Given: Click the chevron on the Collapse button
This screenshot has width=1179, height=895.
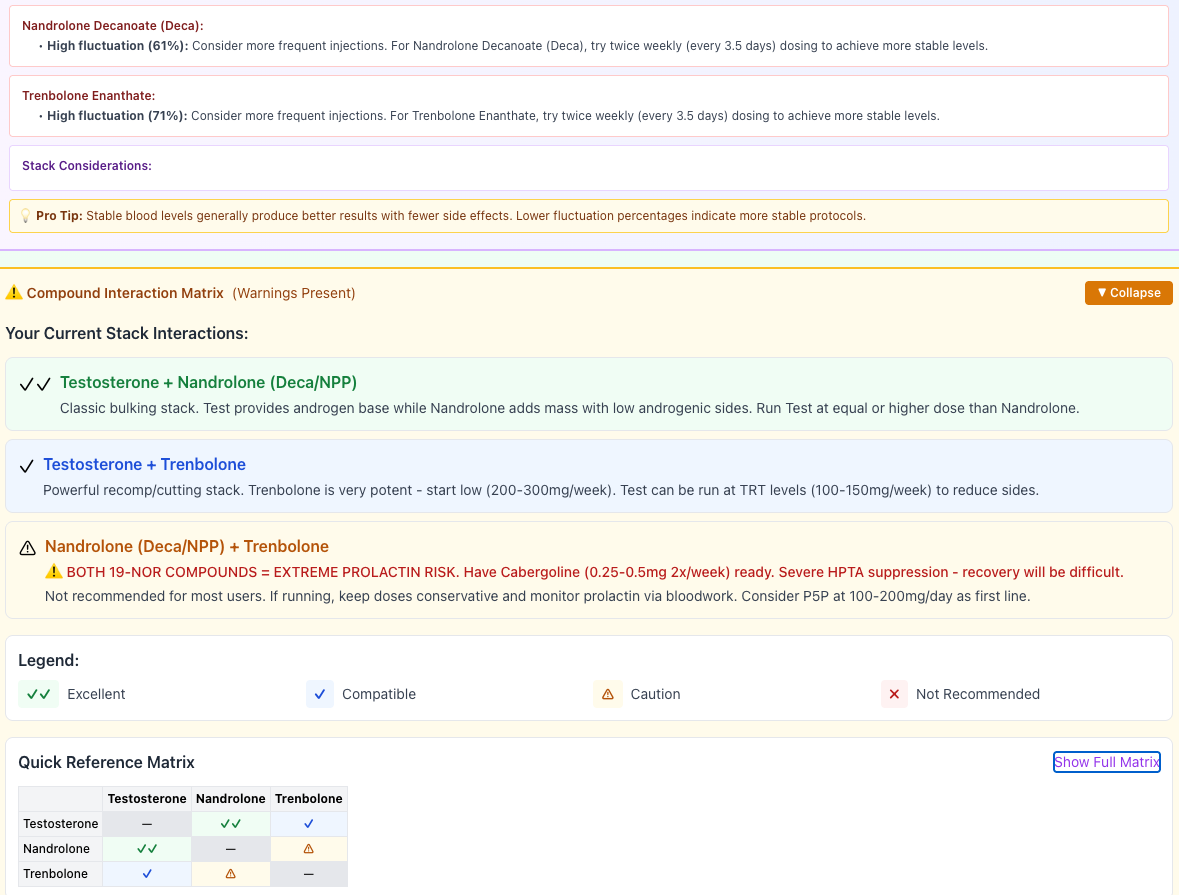Looking at the screenshot, I should click(x=1101, y=293).
